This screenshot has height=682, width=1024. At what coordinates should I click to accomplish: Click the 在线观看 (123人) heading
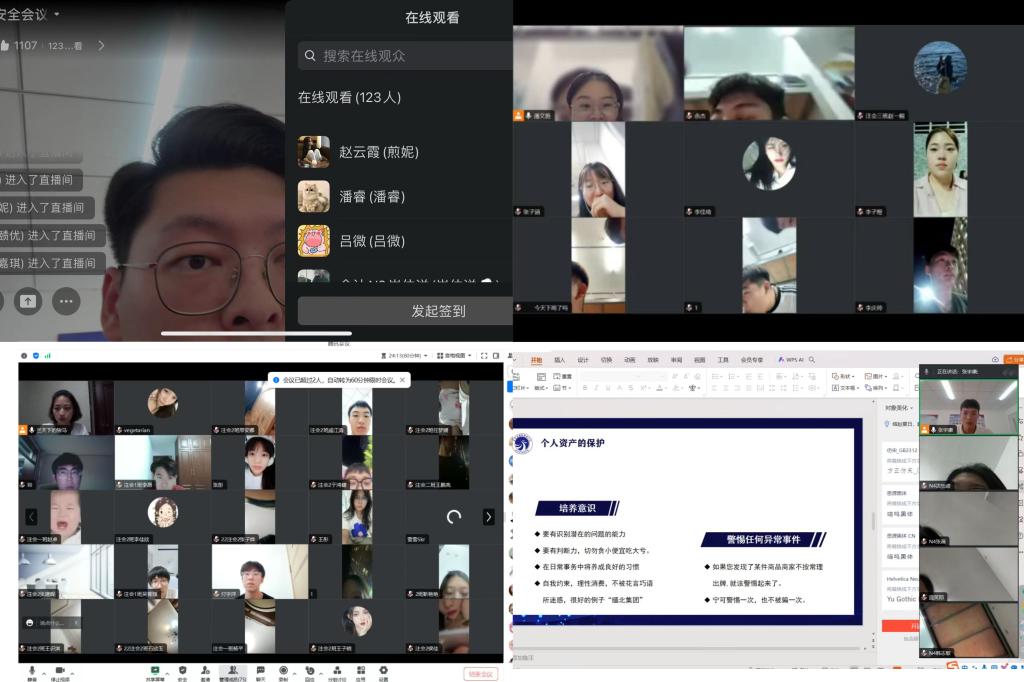(349, 97)
